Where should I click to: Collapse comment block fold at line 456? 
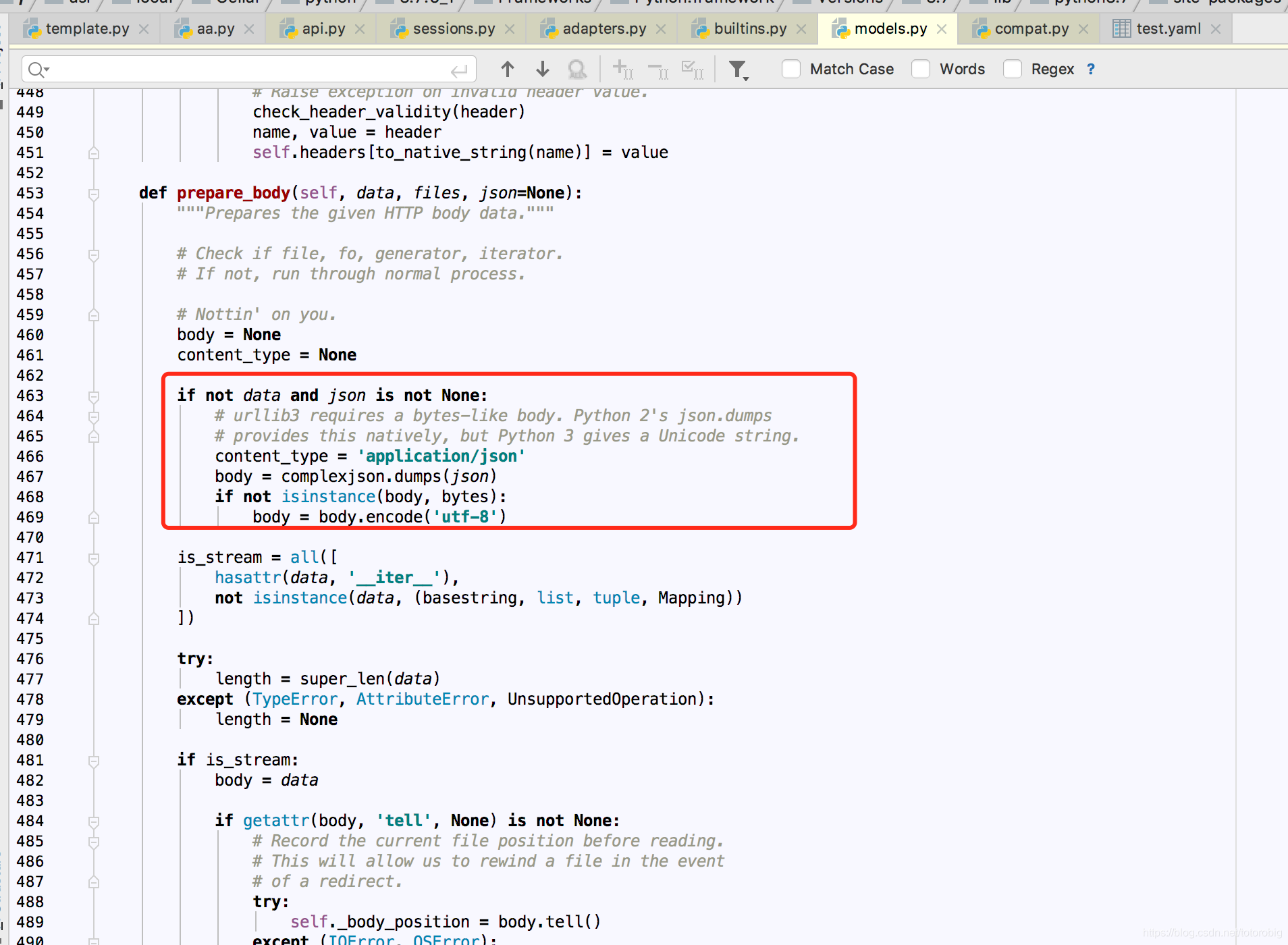pos(94,254)
